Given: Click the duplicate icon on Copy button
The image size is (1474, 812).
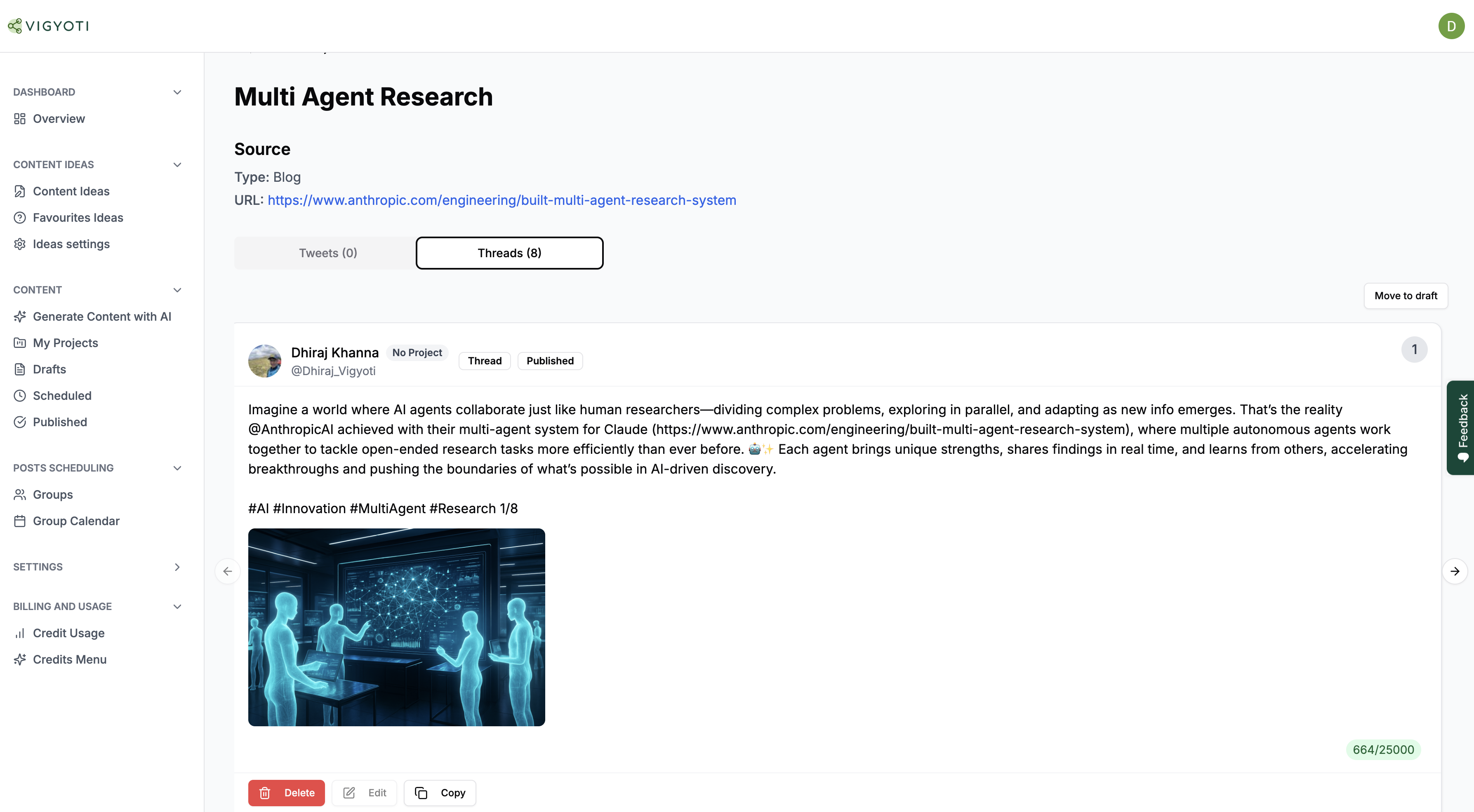Looking at the screenshot, I should tap(421, 793).
